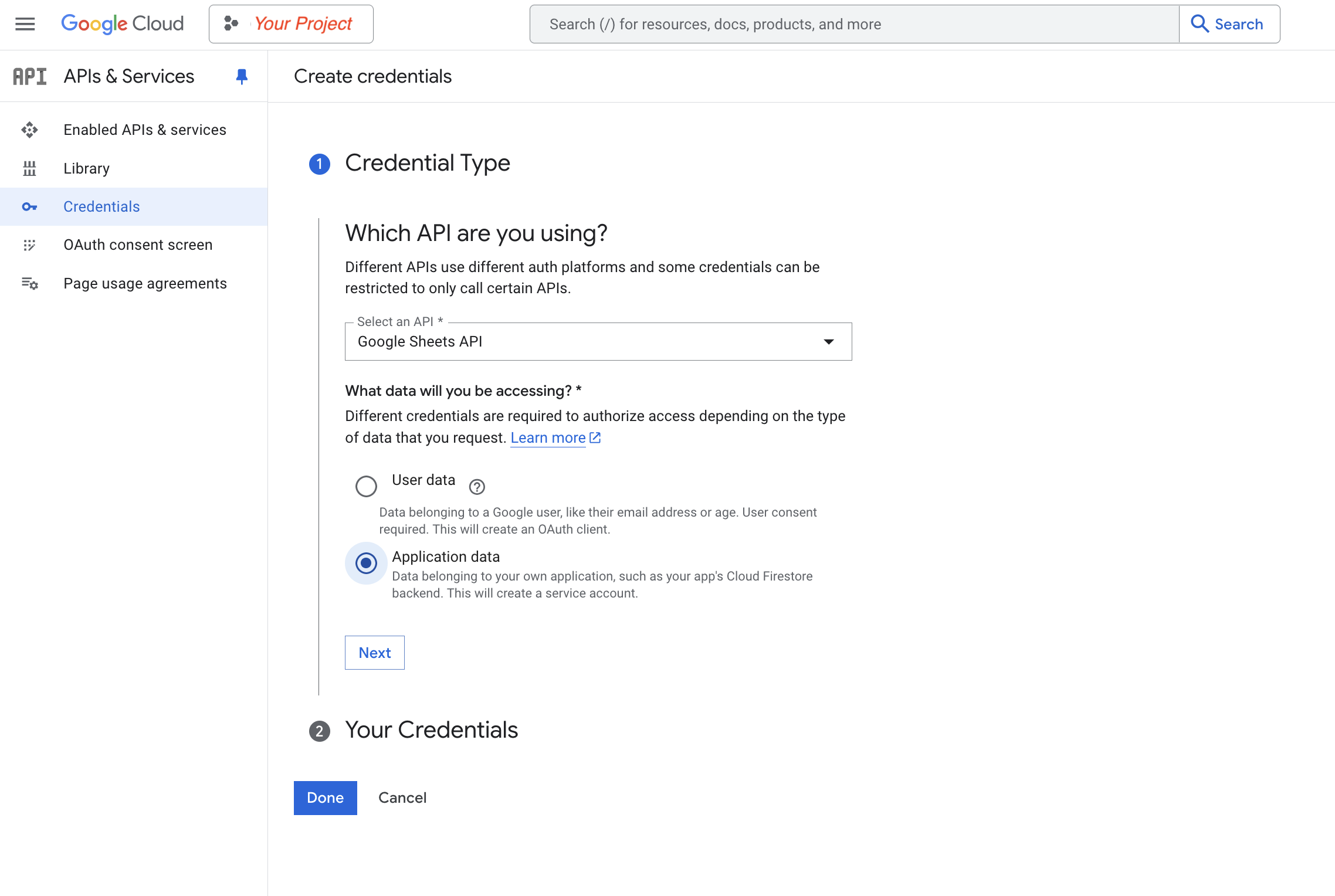Image resolution: width=1335 pixels, height=896 pixels.
Task: Click the Credential Type step heading
Action: [x=428, y=163]
